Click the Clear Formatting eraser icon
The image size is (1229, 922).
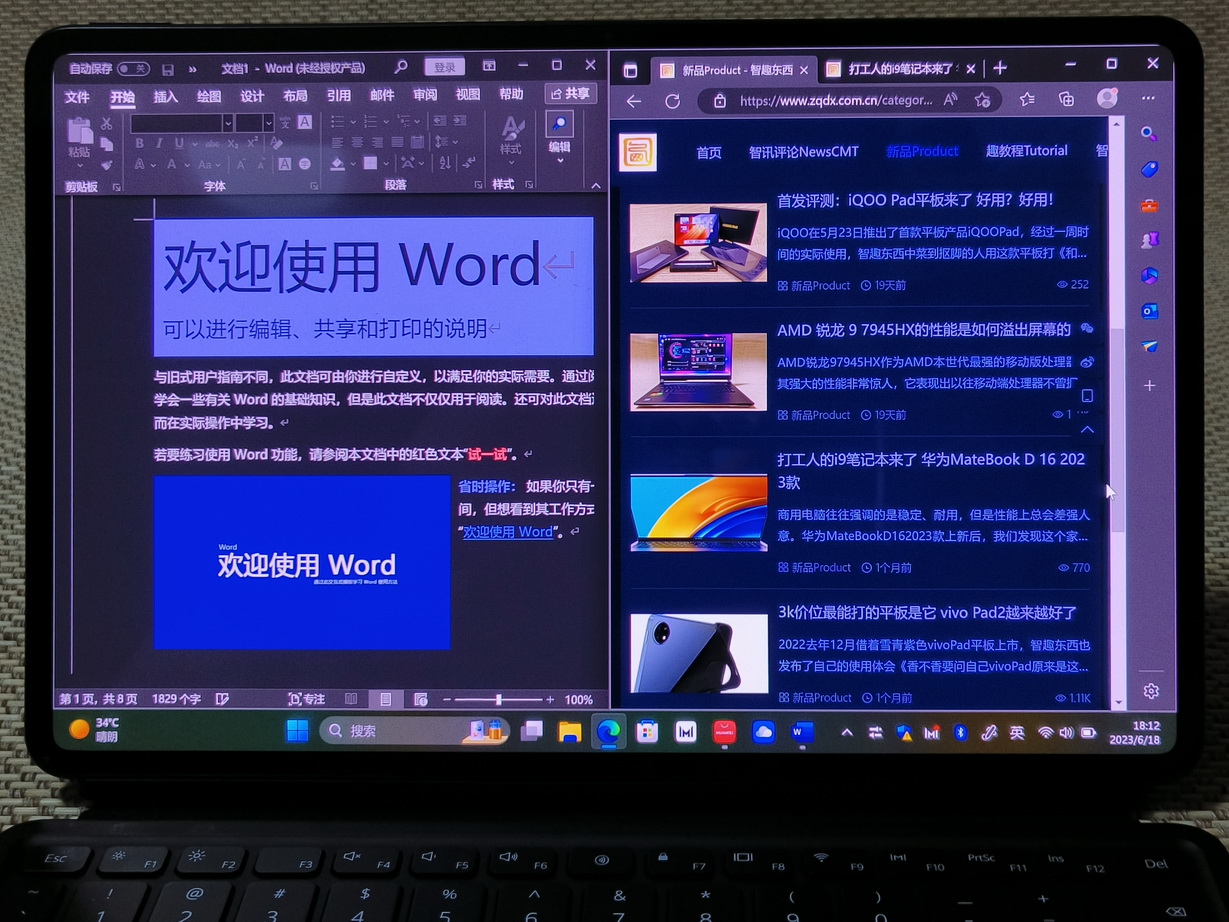(277, 144)
